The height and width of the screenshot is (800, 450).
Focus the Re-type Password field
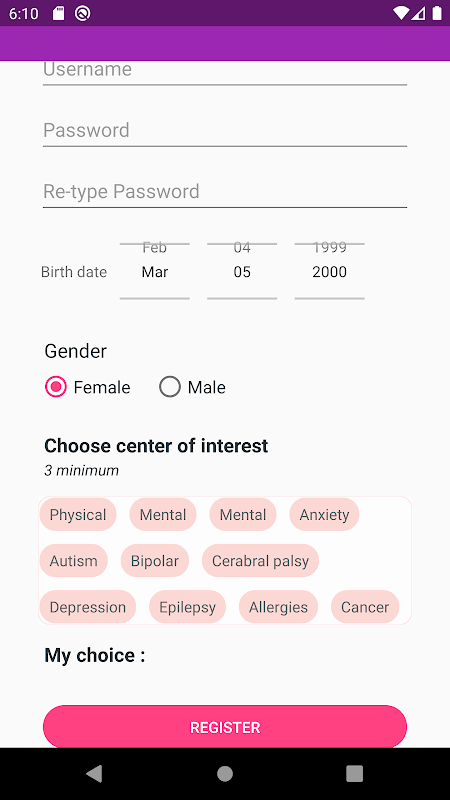[x=225, y=192]
